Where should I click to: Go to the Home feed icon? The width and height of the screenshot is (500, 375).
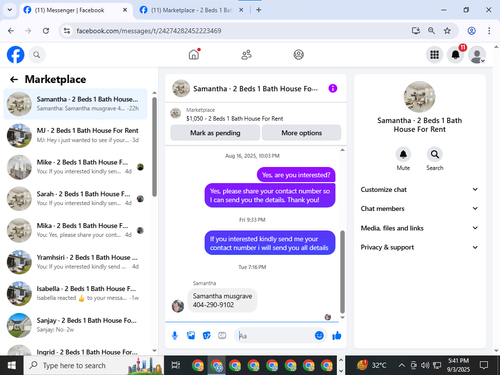click(194, 54)
